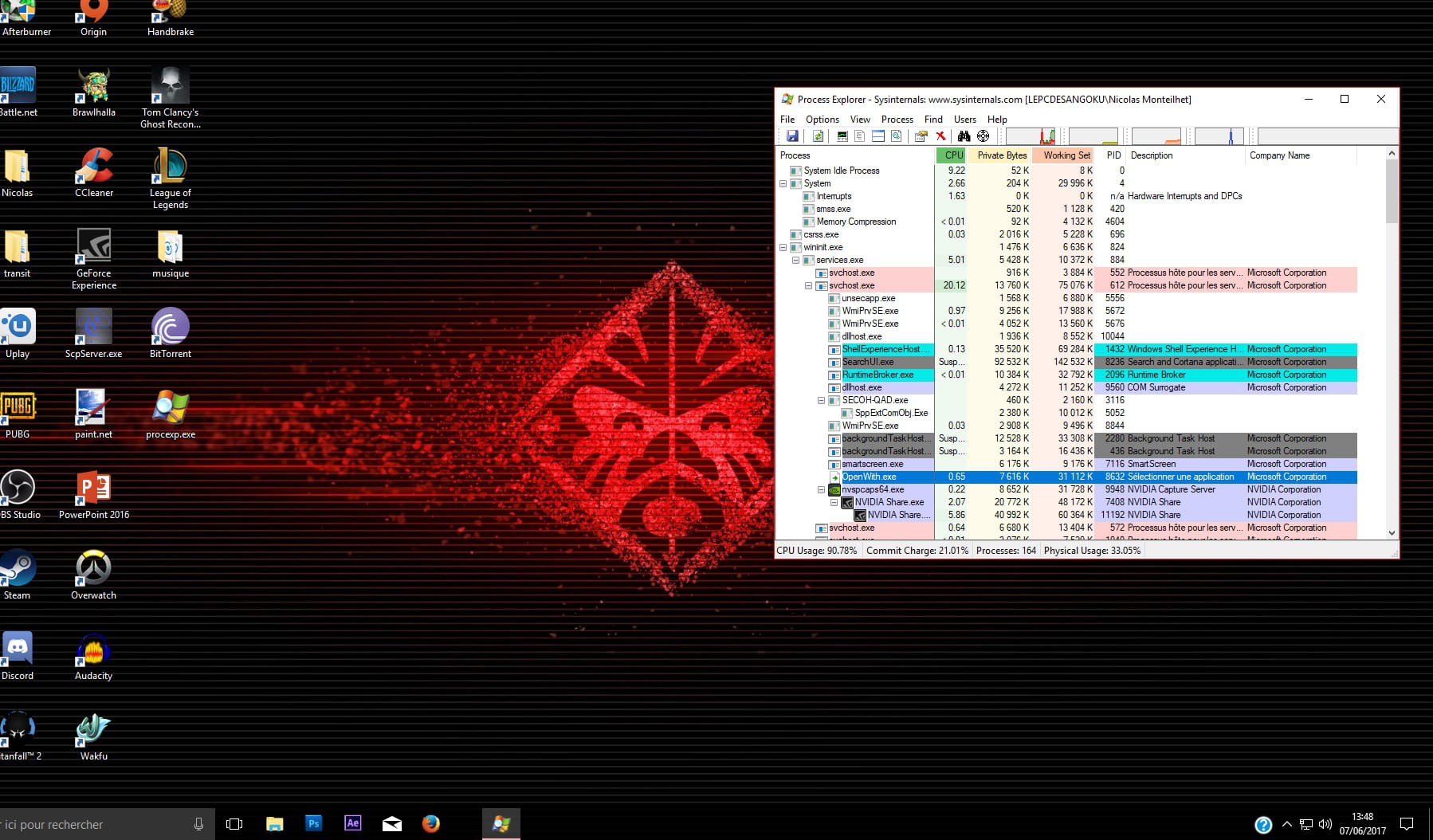The height and width of the screenshot is (840, 1433).
Task: Open the Find menu
Action: click(933, 120)
